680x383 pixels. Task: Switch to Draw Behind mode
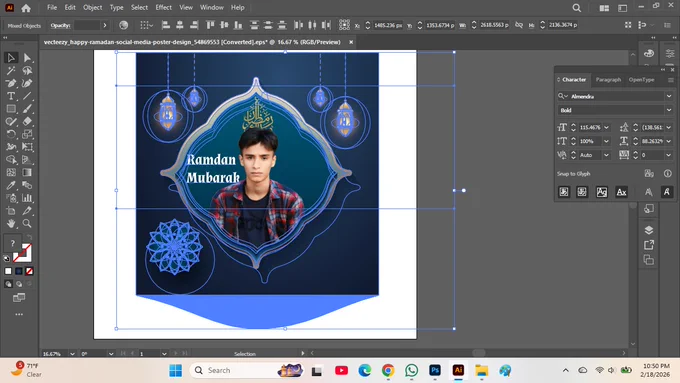tap(19, 284)
